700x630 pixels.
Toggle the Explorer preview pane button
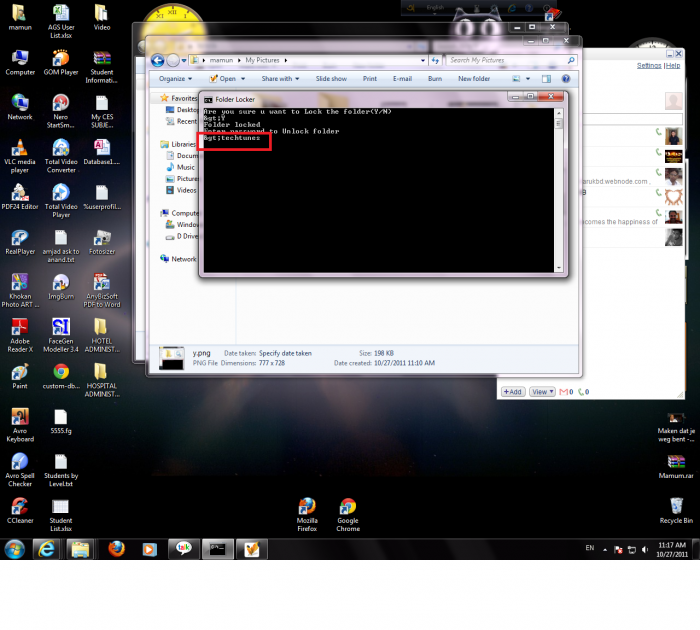point(546,79)
